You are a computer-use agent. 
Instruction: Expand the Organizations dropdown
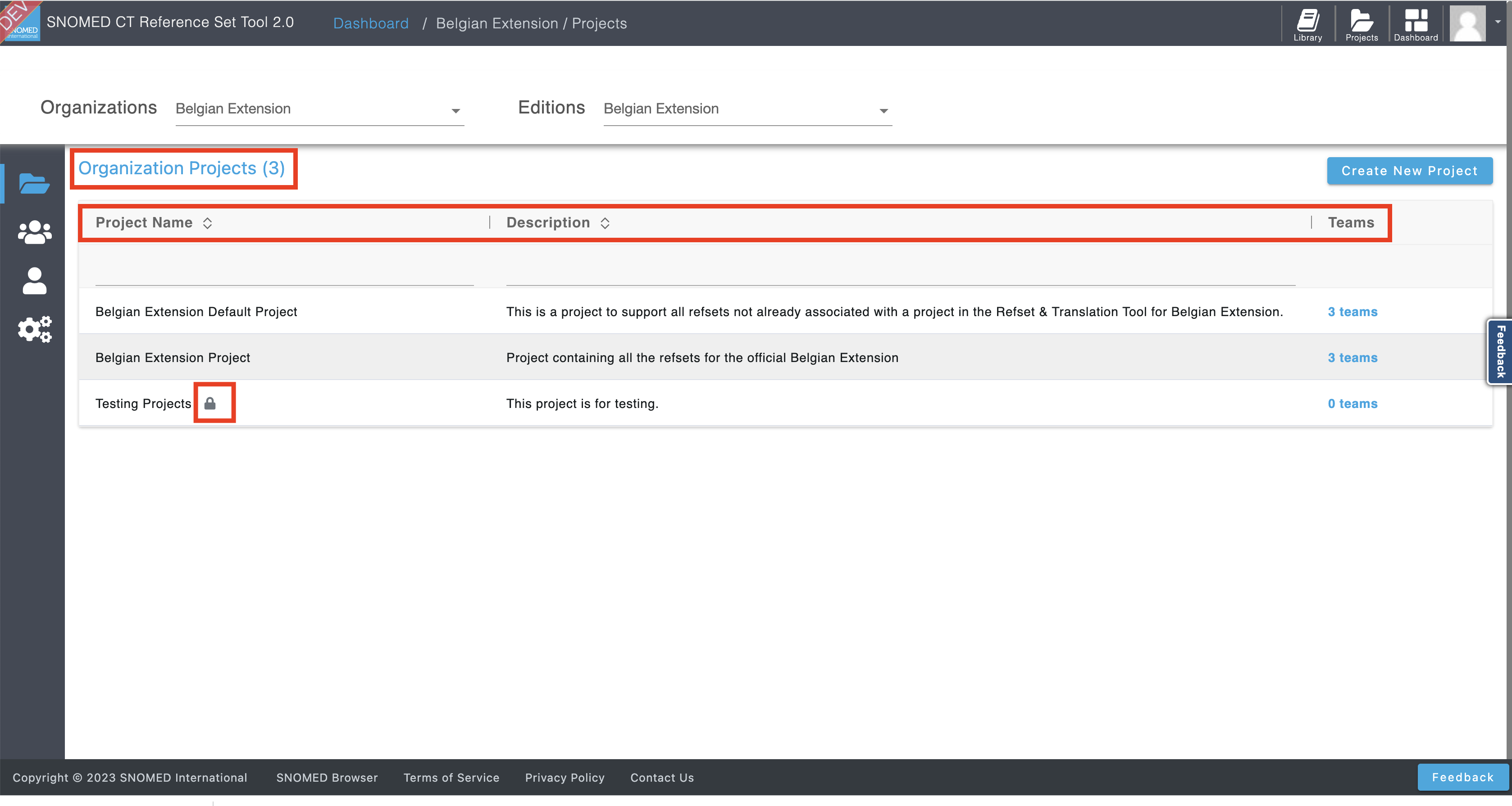(x=320, y=109)
